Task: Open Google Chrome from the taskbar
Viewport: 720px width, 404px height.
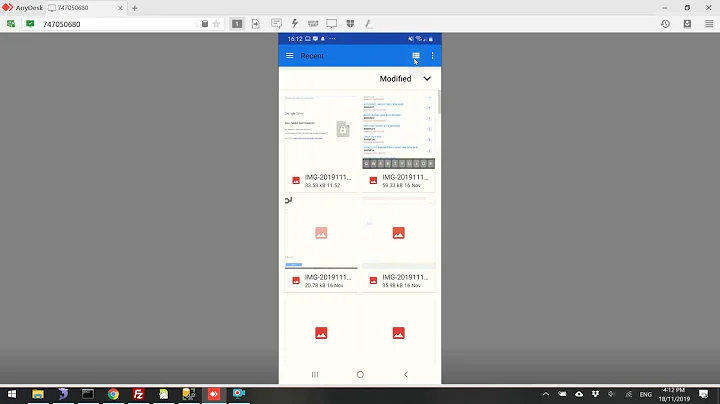Action: pos(113,394)
